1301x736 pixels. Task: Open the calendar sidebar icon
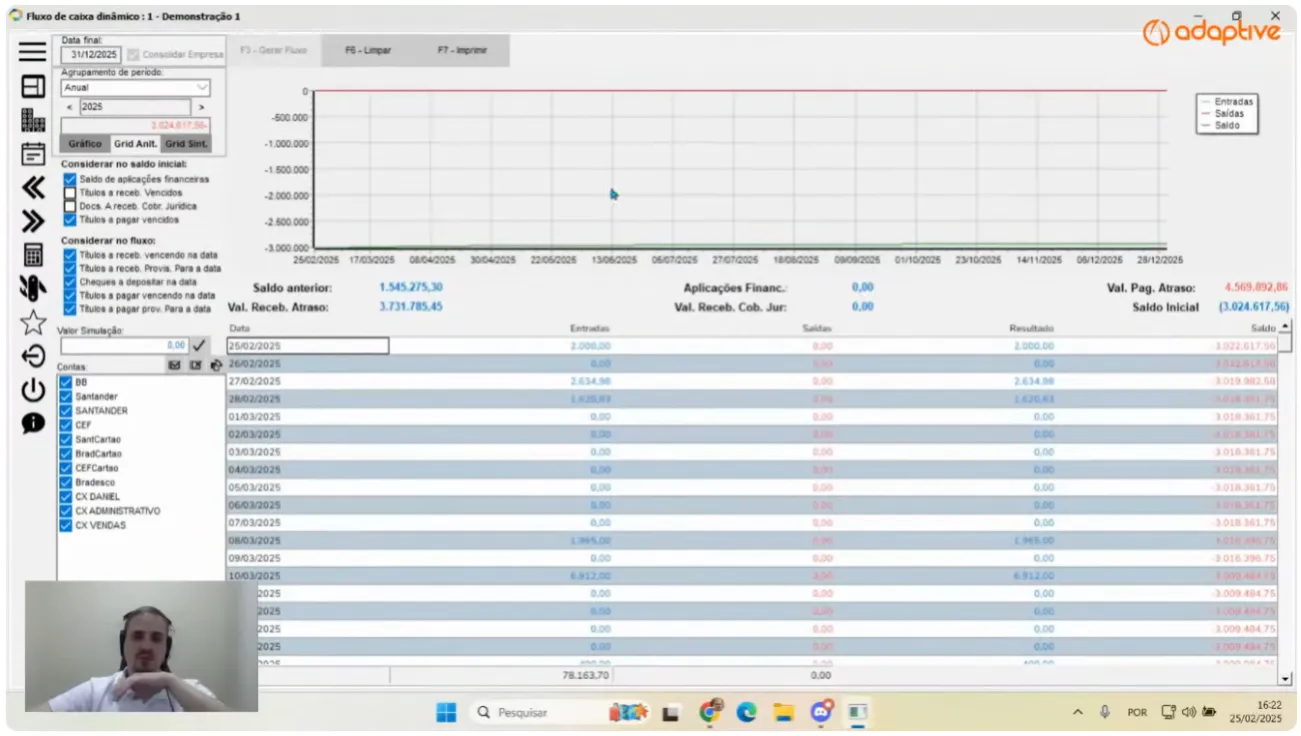(x=32, y=154)
